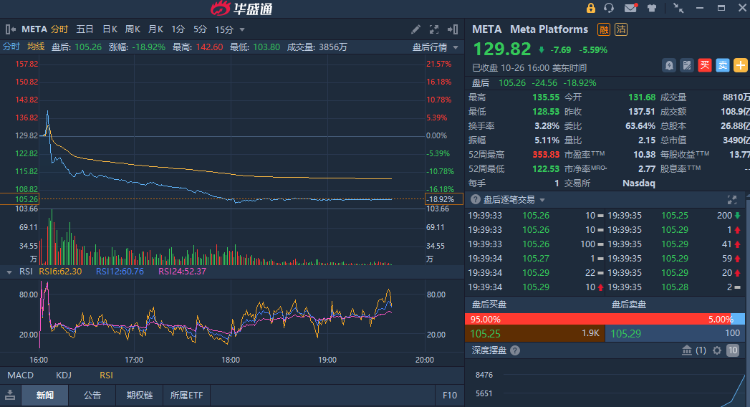Open the messages envelope icon
750x407 pixels.
click(630, 8)
